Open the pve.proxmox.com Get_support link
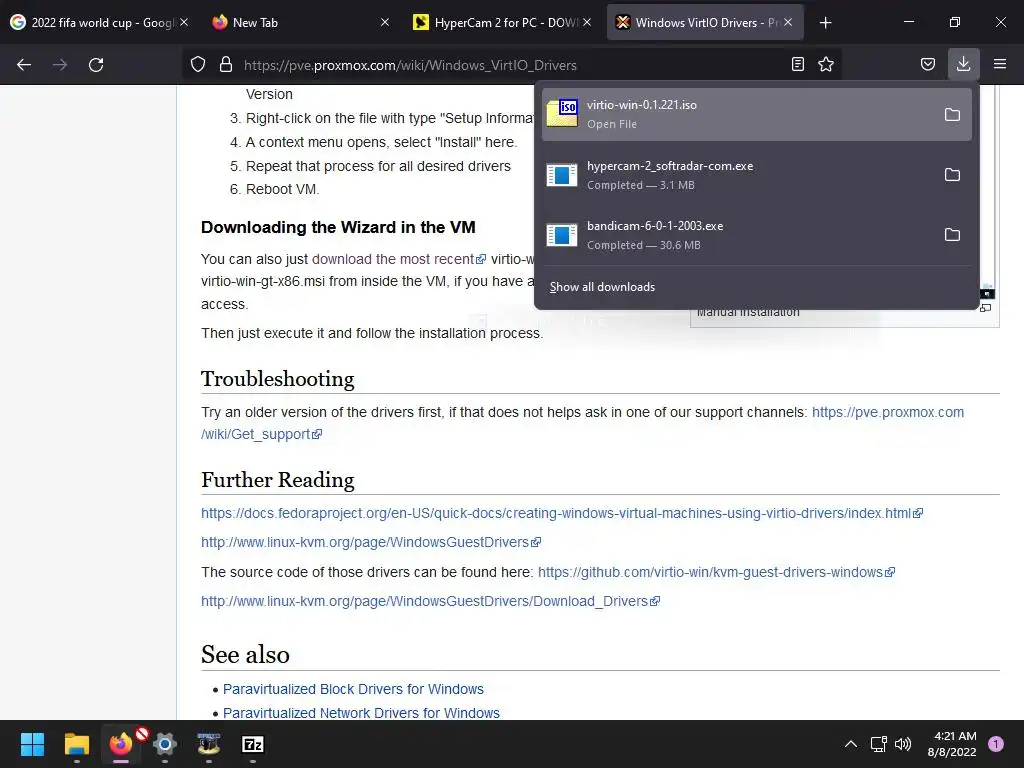This screenshot has width=1024, height=768. click(x=583, y=423)
